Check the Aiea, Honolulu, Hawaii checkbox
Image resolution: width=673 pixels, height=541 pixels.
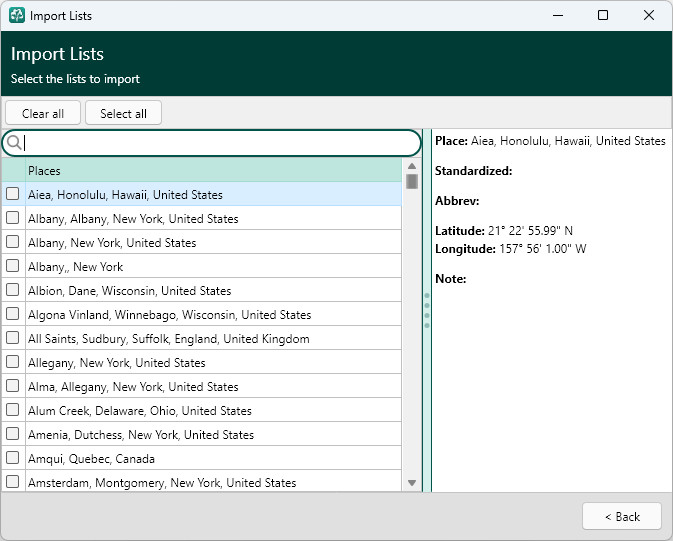[13, 194]
